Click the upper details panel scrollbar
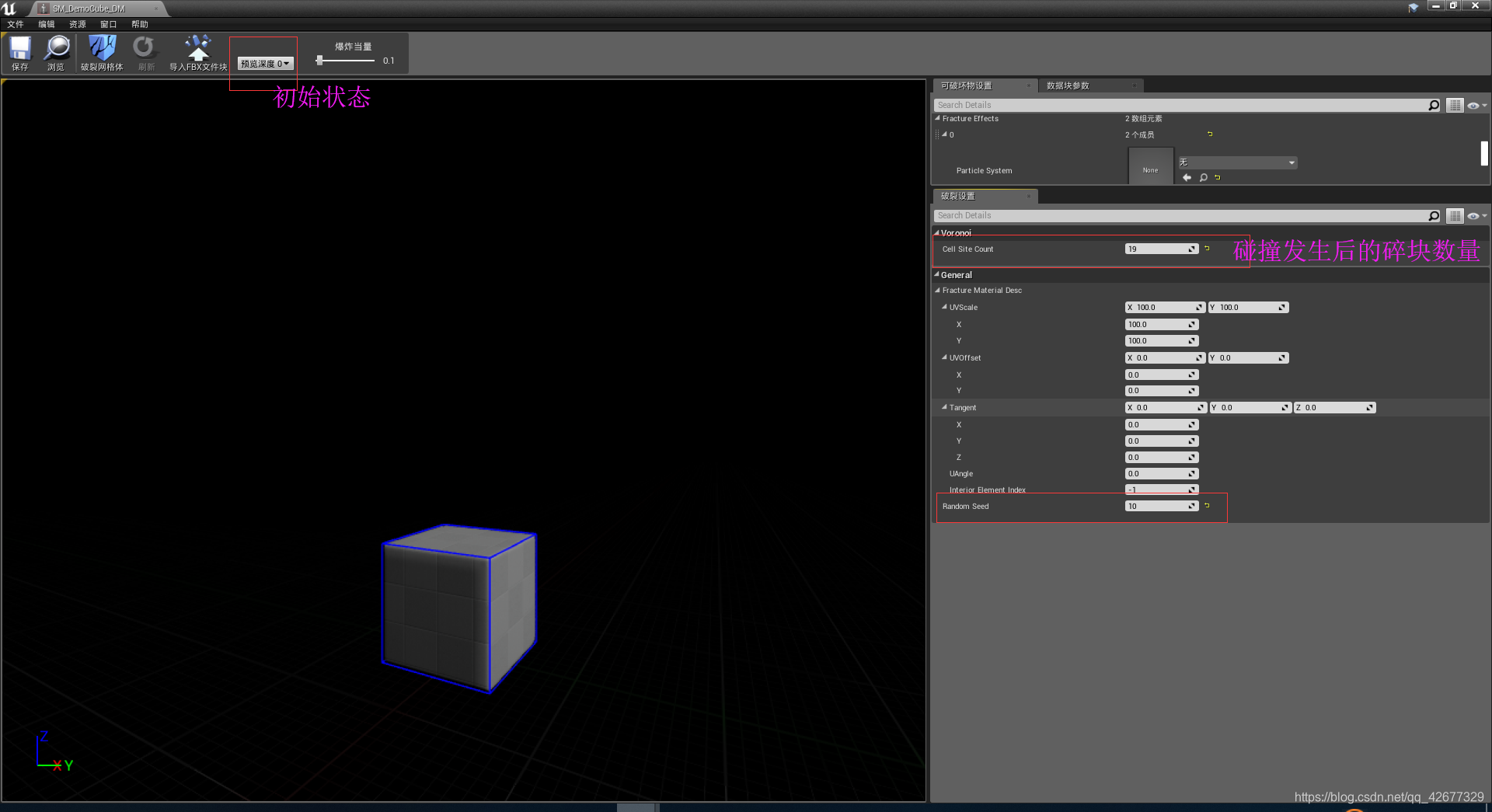Viewport: 1492px width, 812px height. tap(1484, 153)
